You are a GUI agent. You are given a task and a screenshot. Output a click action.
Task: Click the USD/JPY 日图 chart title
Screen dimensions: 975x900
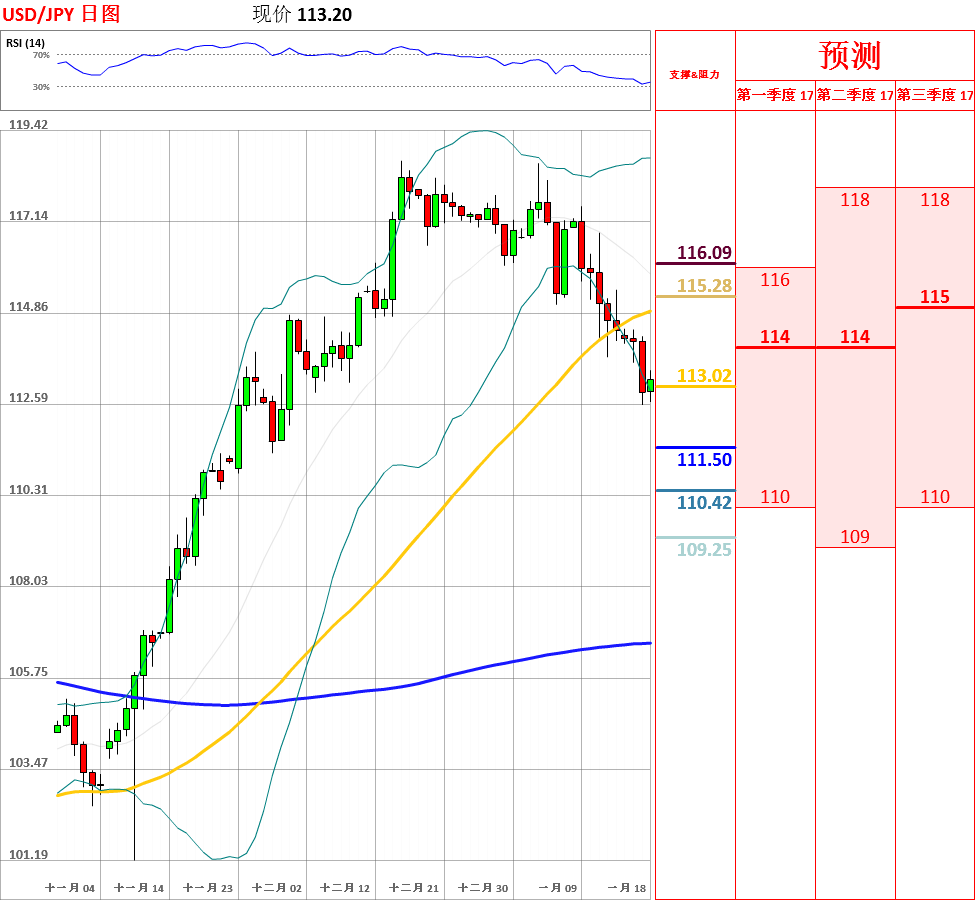[61, 14]
